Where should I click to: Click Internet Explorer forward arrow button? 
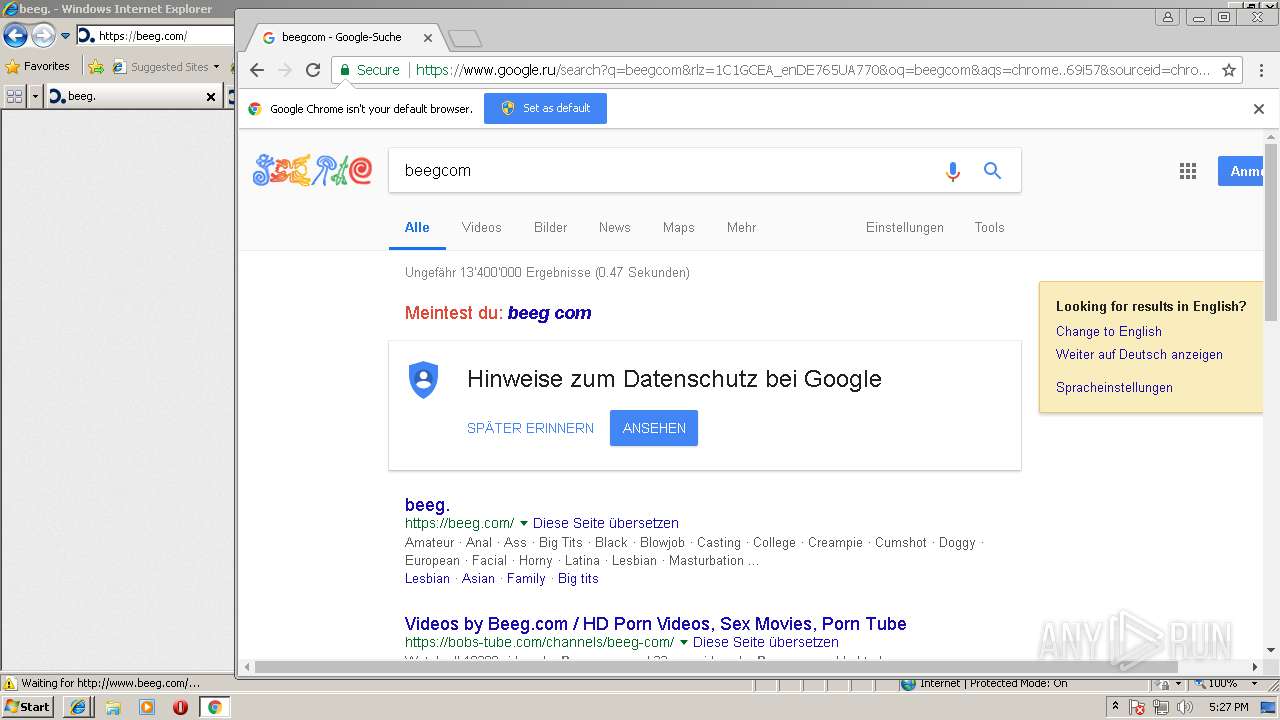tap(43, 36)
